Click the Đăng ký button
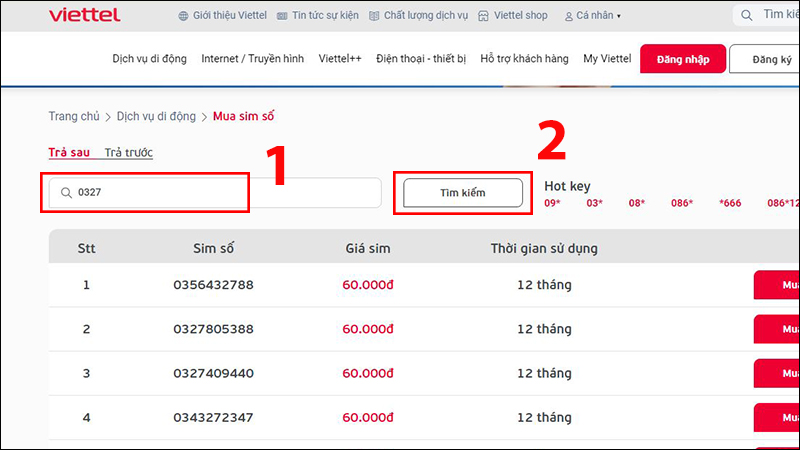The image size is (800, 450). [x=765, y=60]
